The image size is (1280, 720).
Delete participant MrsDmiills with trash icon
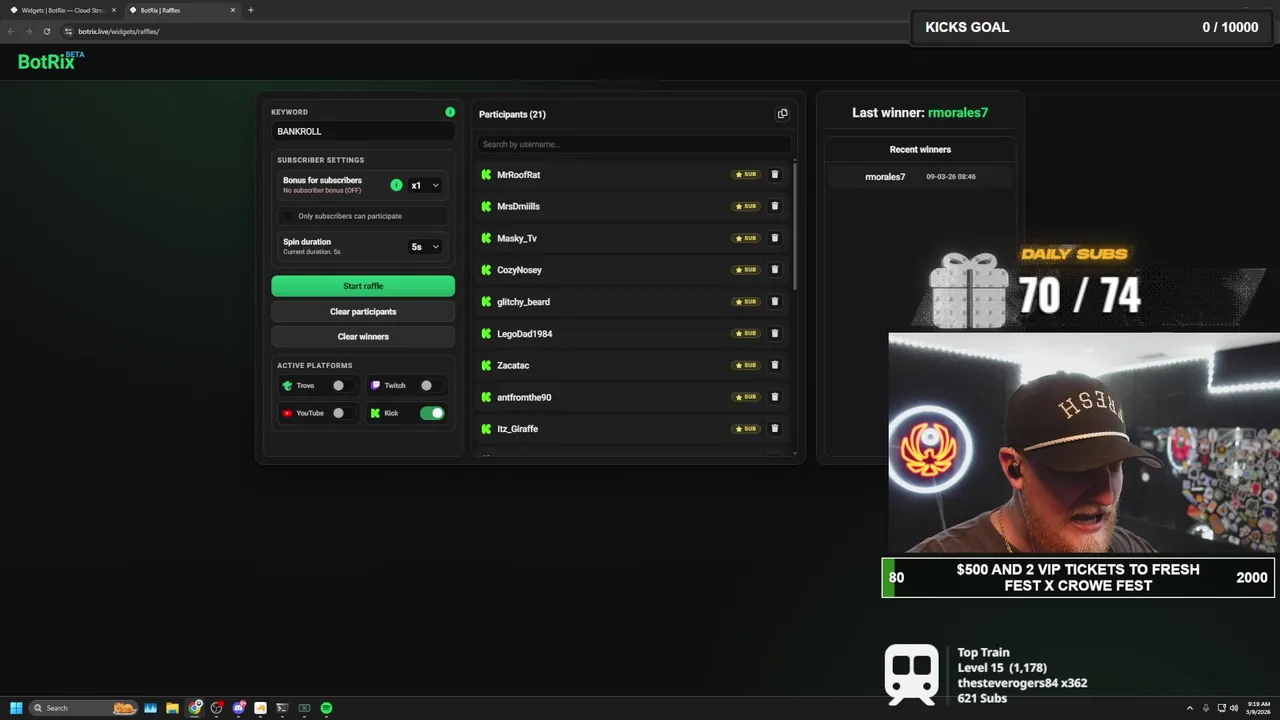tap(774, 206)
